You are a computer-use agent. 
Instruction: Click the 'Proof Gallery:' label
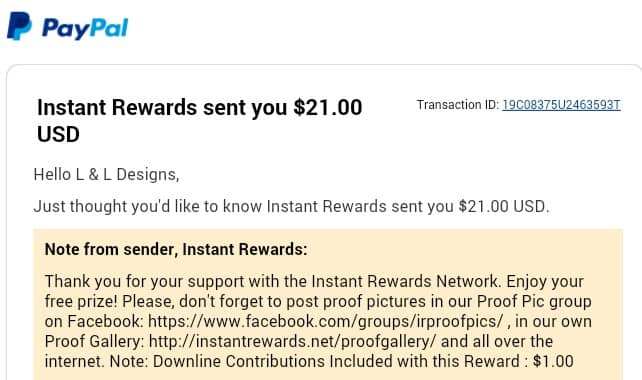(94, 341)
